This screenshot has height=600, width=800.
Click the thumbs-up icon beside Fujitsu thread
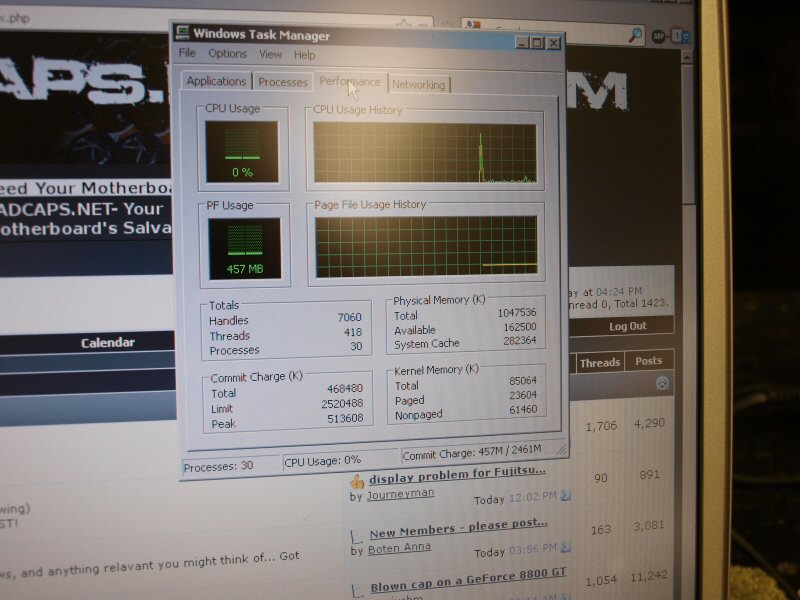(357, 481)
